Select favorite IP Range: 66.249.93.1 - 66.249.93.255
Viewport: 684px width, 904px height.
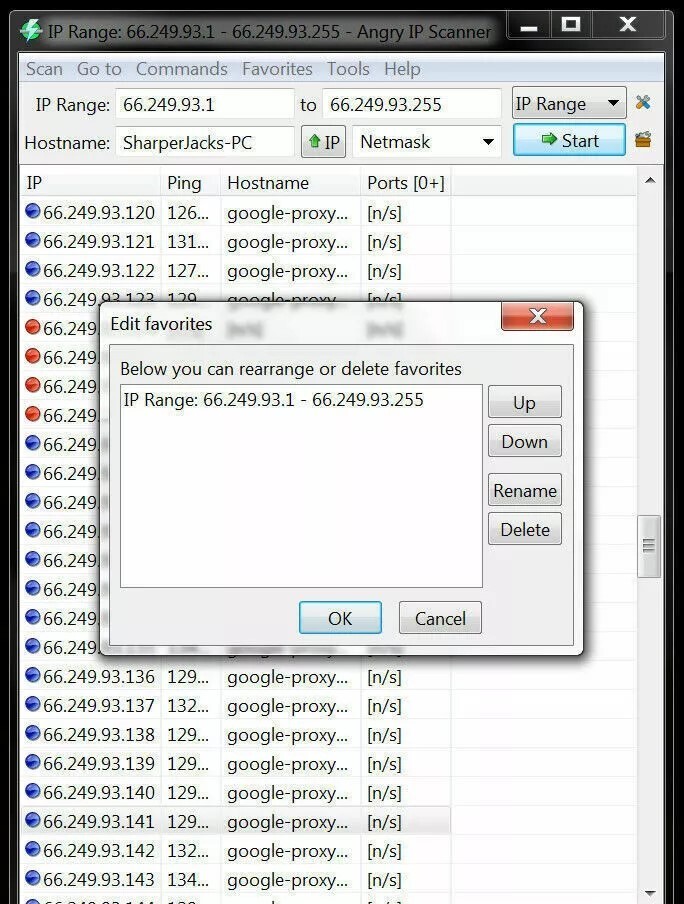point(273,400)
